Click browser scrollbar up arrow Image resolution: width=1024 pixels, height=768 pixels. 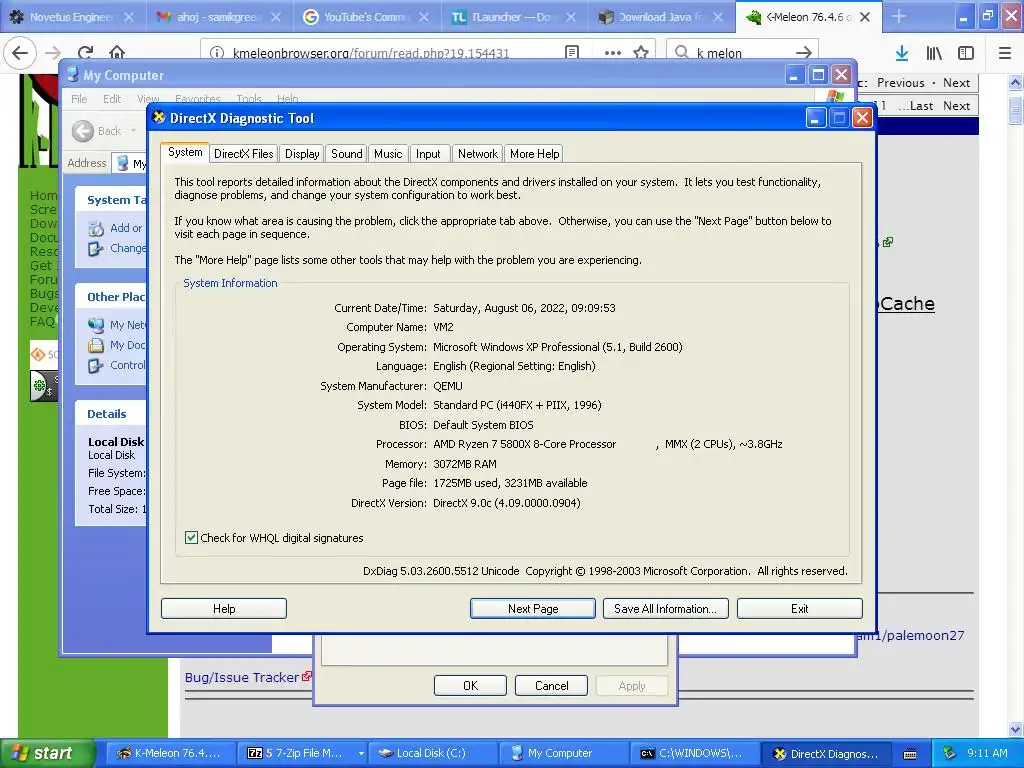[1015, 82]
